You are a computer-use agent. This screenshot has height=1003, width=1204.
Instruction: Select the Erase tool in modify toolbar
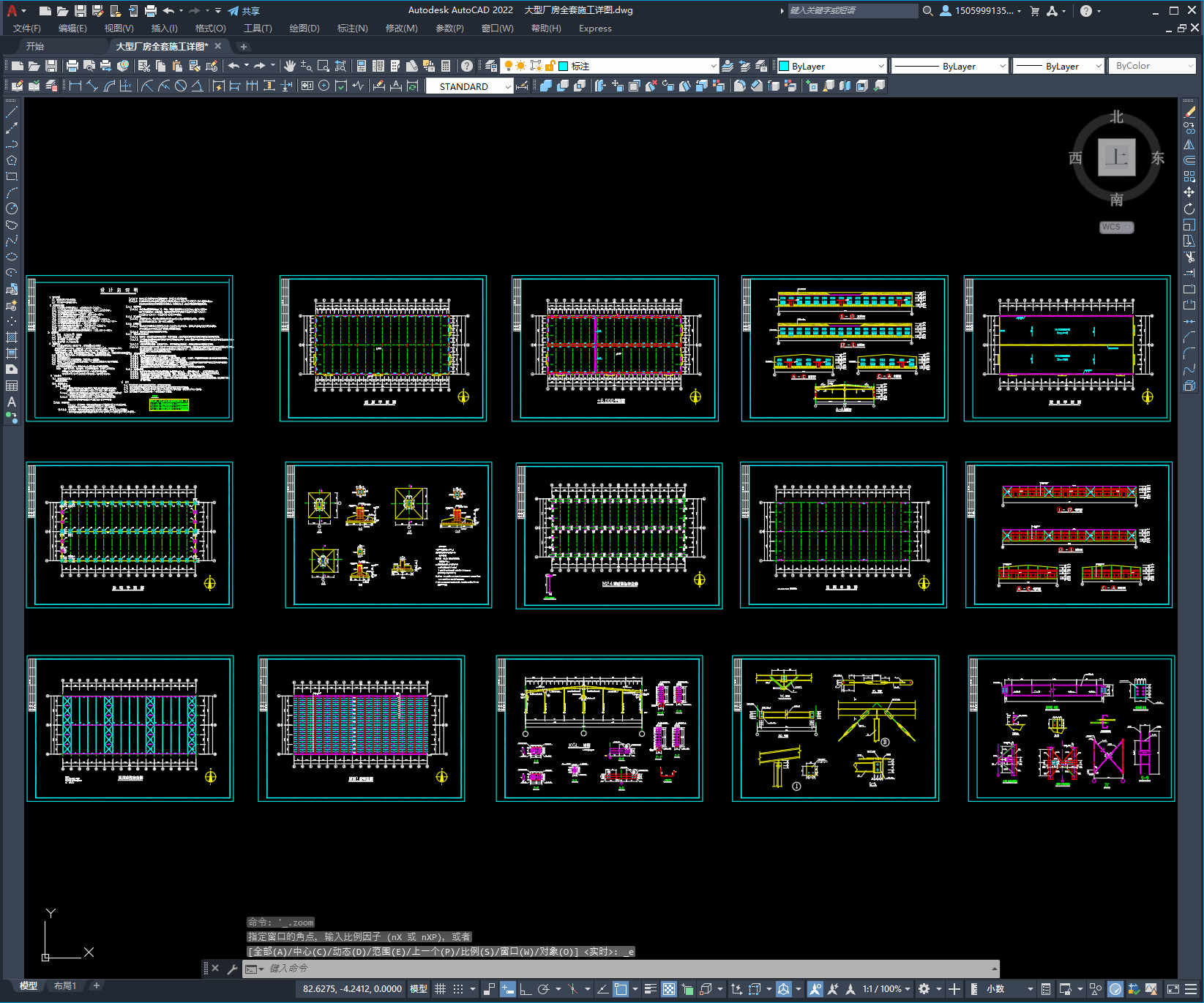point(1189,112)
